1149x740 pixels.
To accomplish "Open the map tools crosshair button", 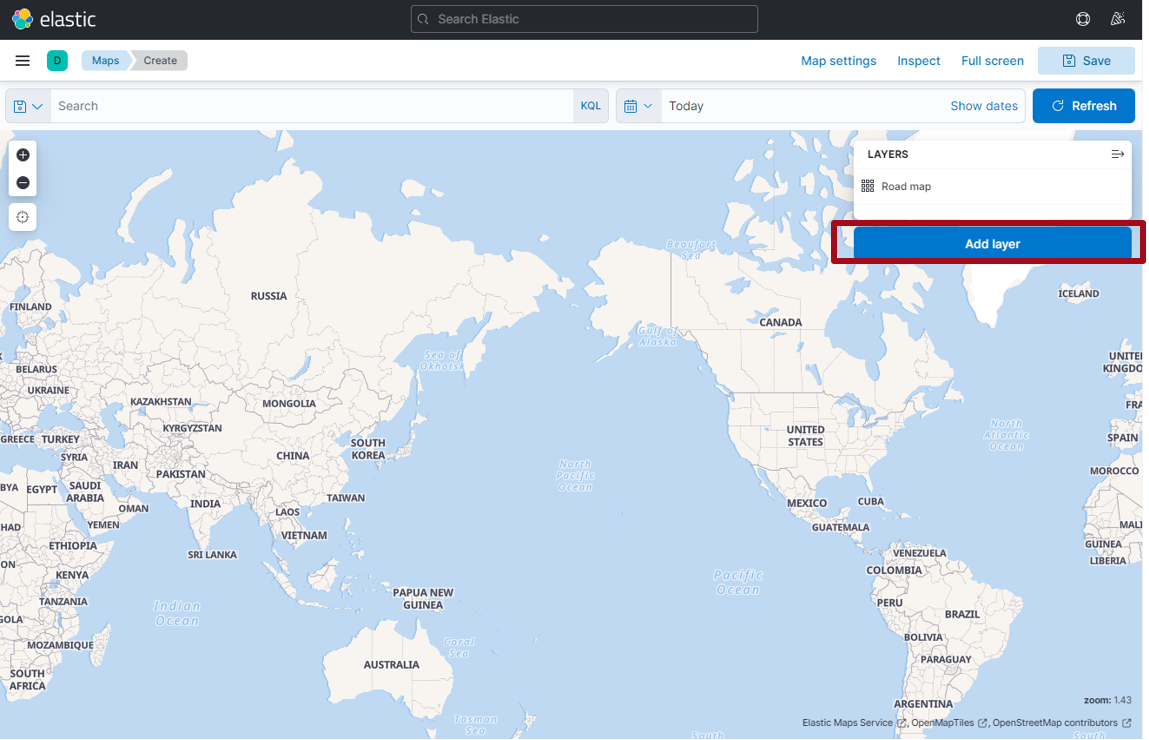I will [23, 217].
